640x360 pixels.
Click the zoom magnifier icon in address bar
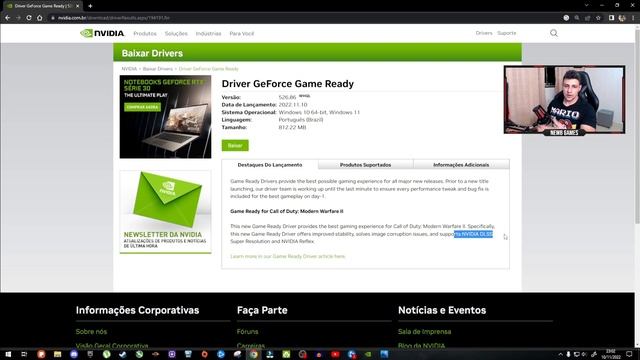(577, 18)
